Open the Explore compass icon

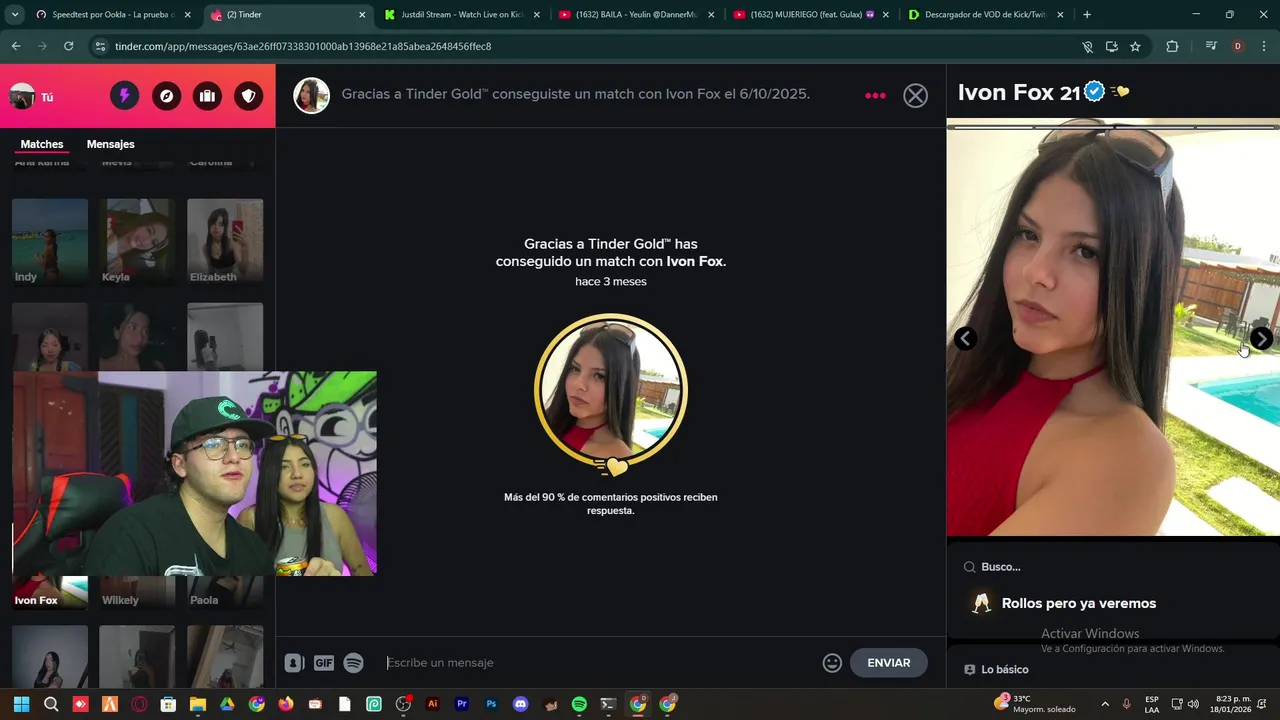[x=166, y=96]
